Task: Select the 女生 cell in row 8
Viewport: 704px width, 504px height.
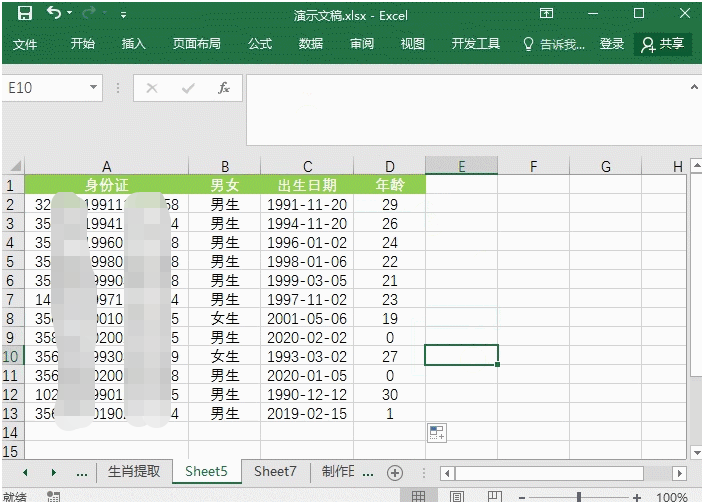Action: coord(224,319)
